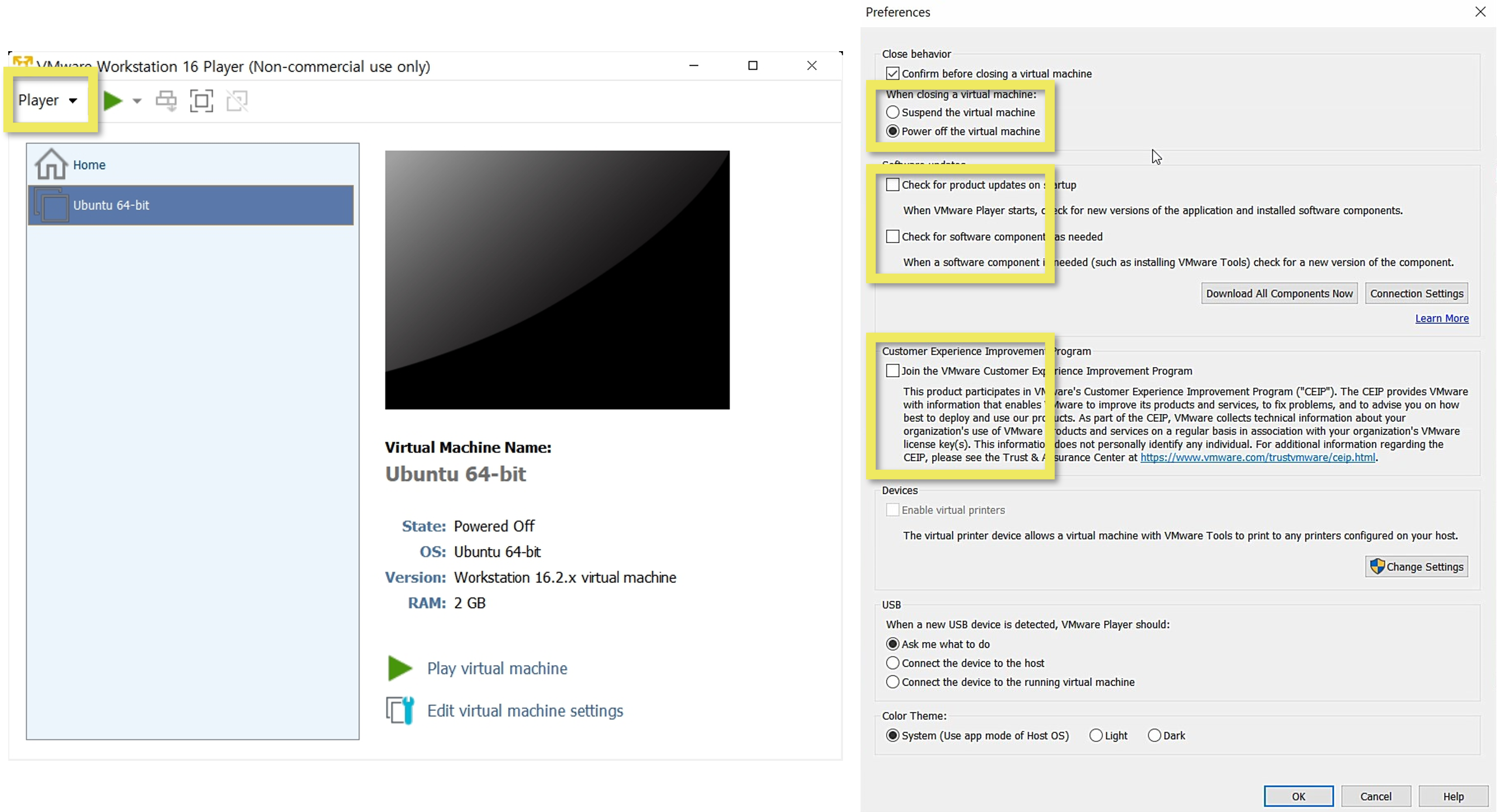The width and height of the screenshot is (1497, 812).
Task: Open Connection Settings button
Action: coord(1416,294)
